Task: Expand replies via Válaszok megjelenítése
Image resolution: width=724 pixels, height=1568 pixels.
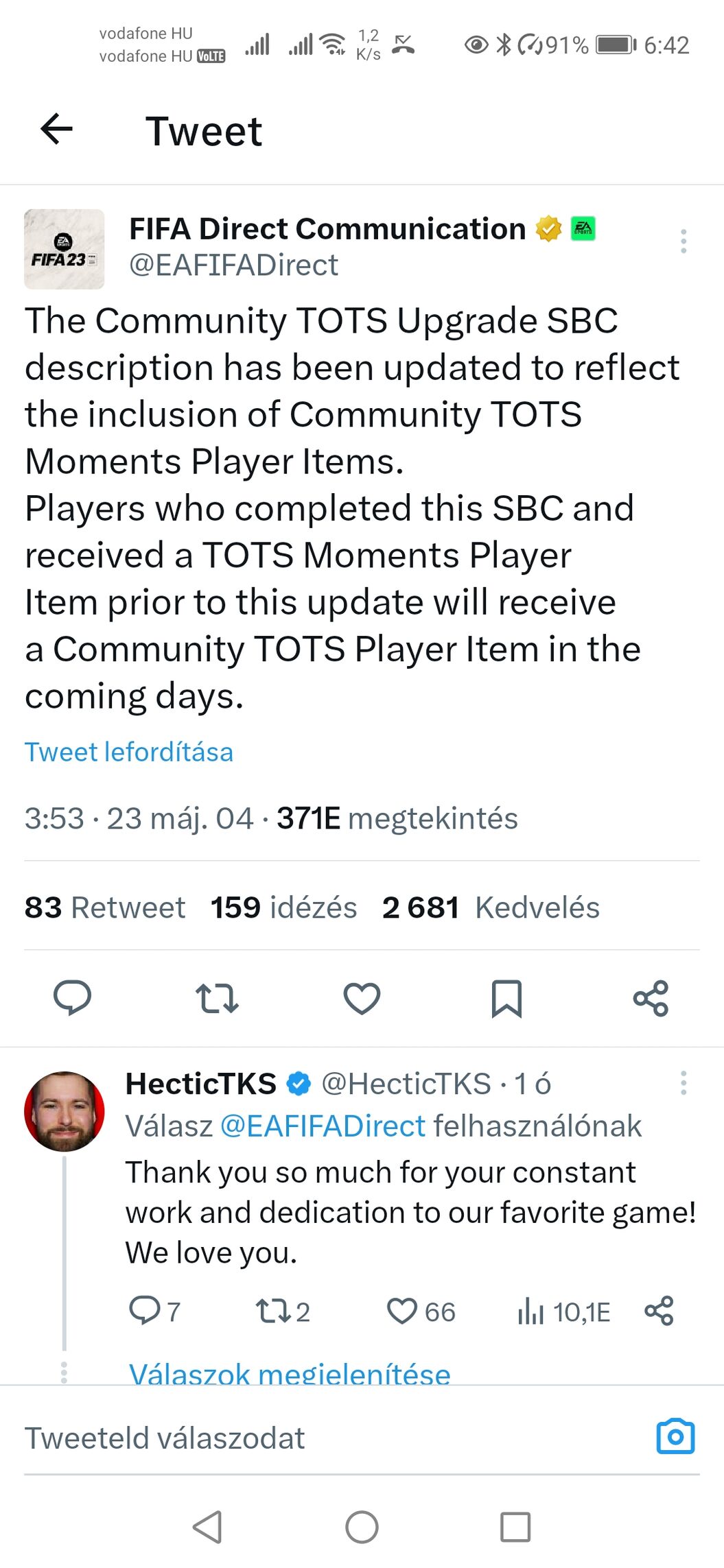Action: click(x=290, y=1373)
